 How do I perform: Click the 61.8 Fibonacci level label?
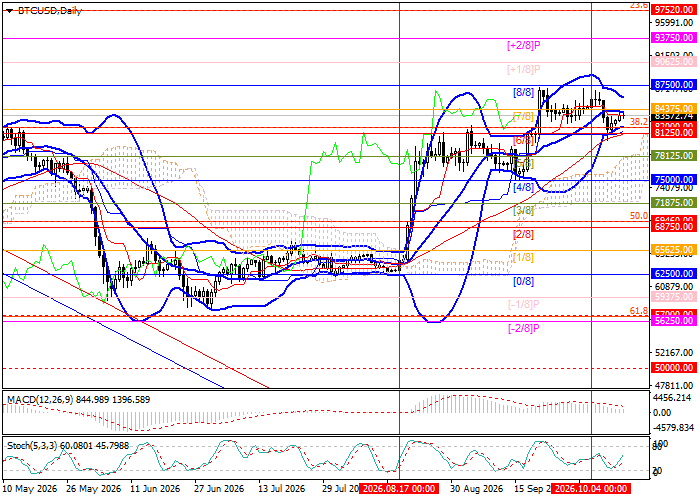[638, 310]
